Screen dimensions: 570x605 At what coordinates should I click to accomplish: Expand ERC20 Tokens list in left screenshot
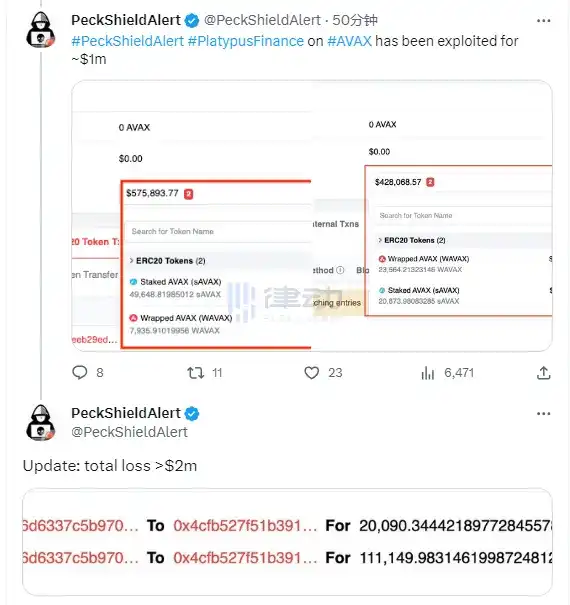(x=167, y=261)
